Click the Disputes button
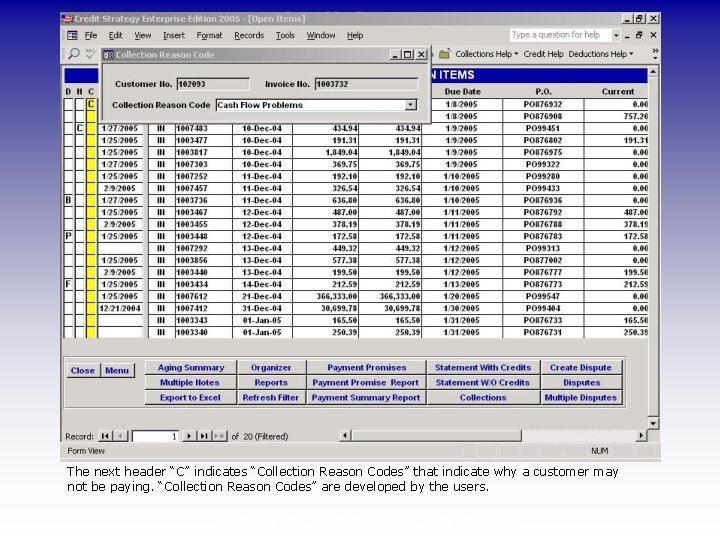Viewport: 720px width, 540px height. (x=581, y=382)
